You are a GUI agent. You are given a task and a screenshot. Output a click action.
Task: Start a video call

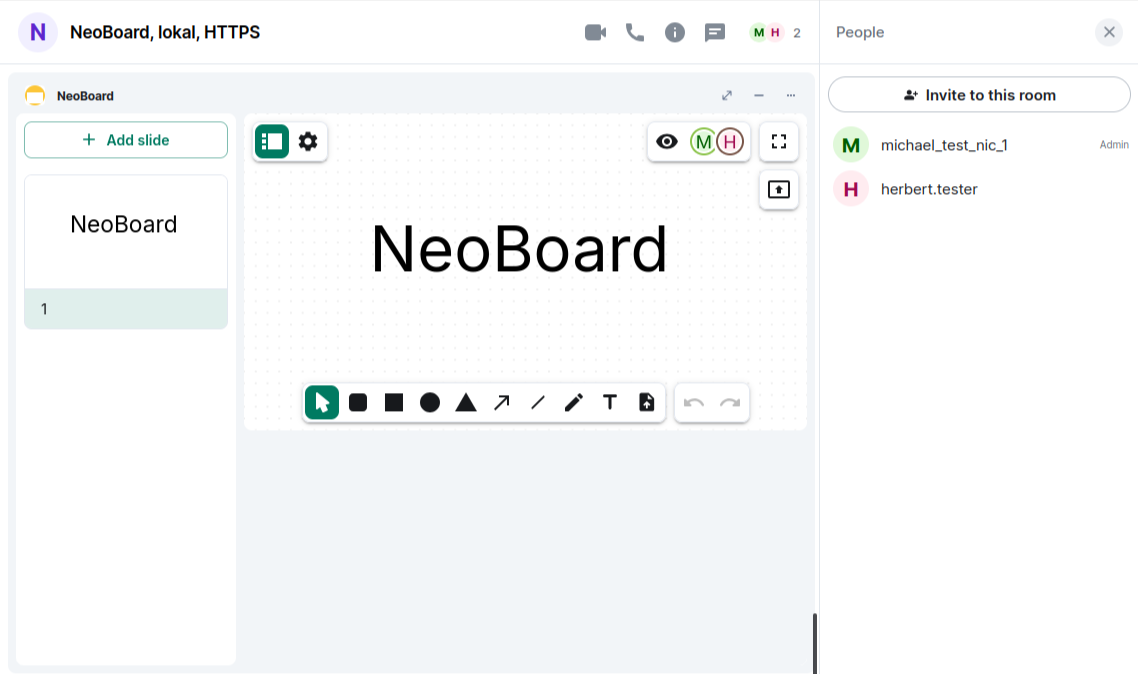(595, 33)
